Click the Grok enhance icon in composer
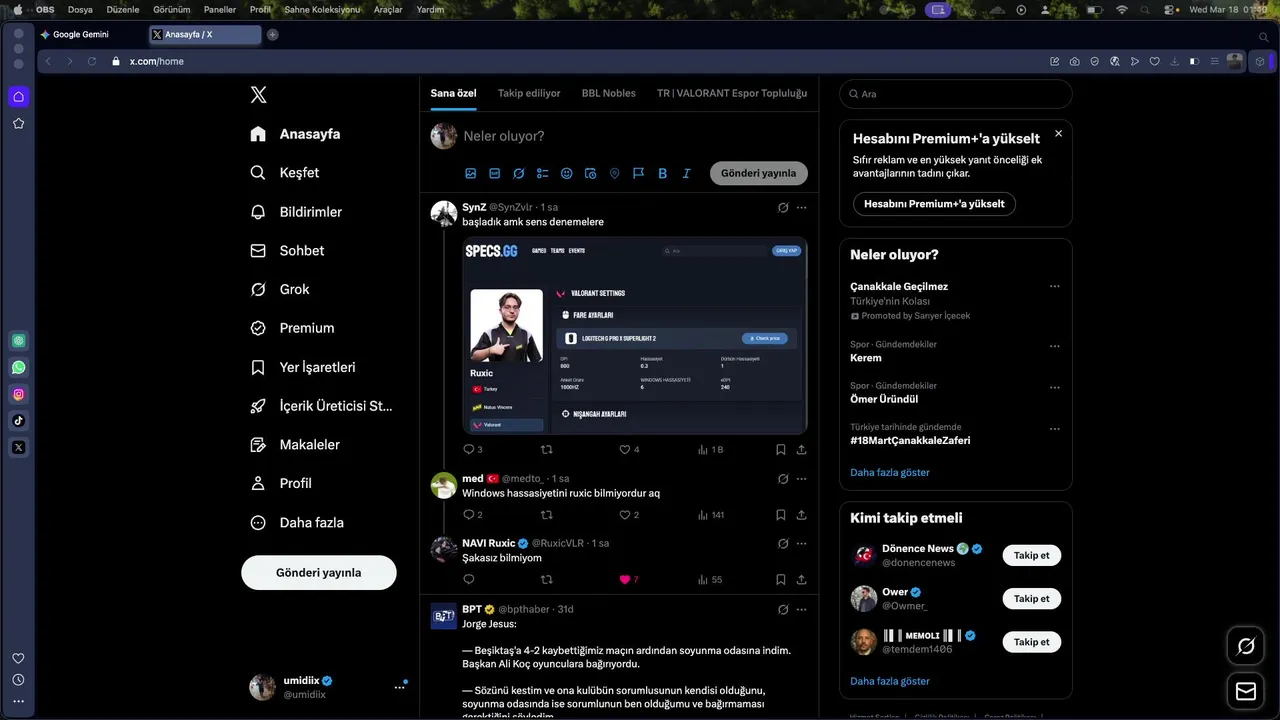1280x720 pixels. point(519,173)
